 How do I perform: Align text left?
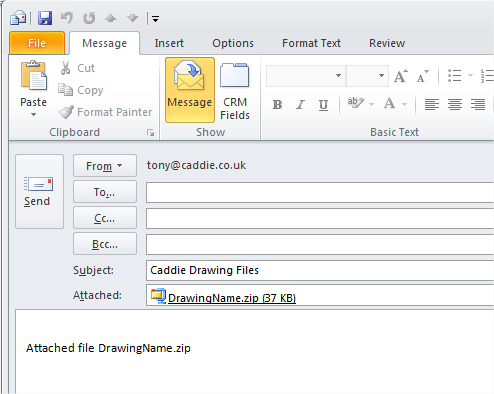click(x=432, y=104)
